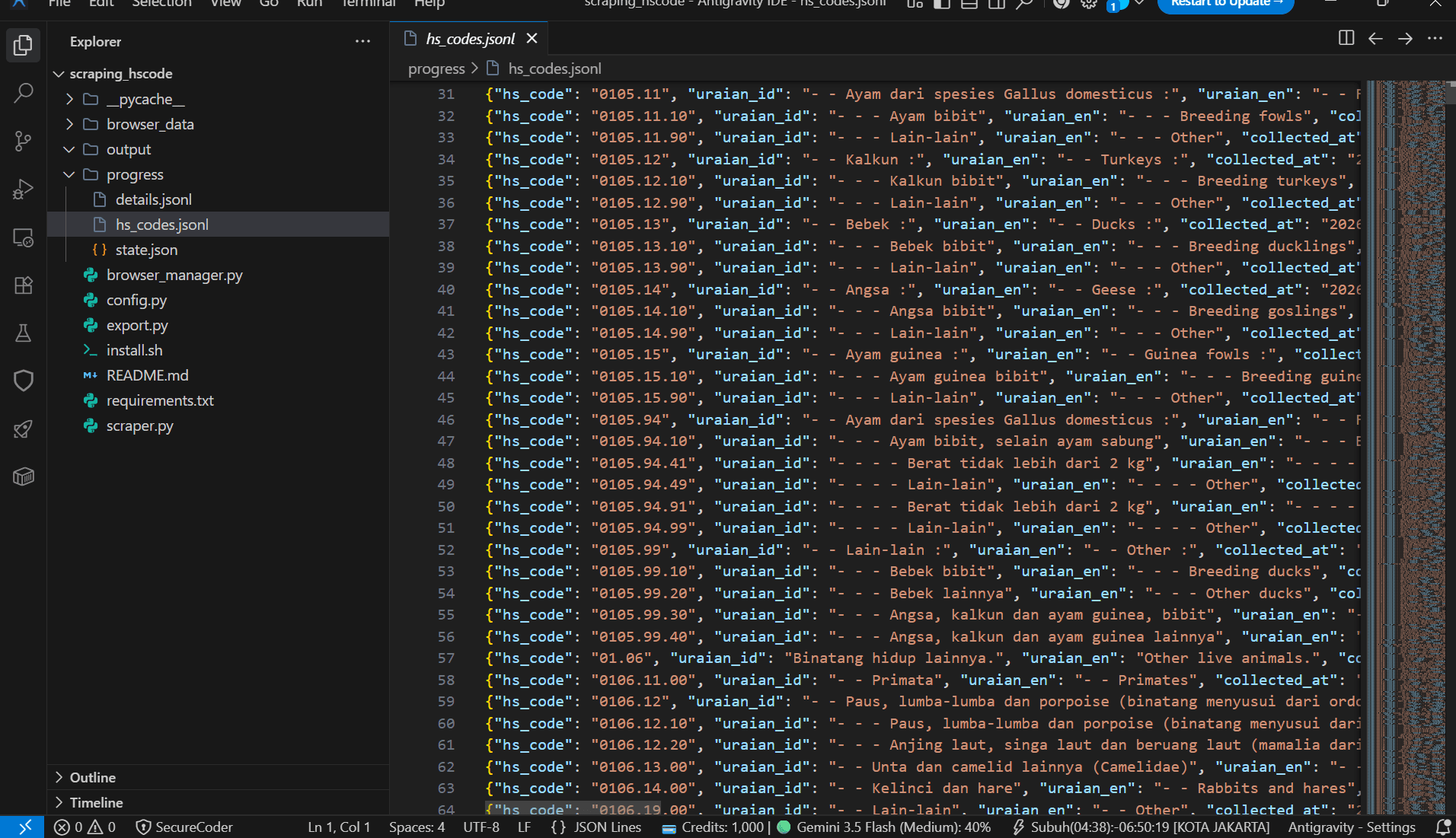Open the settings gear in the title bar

[x=1089, y=4]
